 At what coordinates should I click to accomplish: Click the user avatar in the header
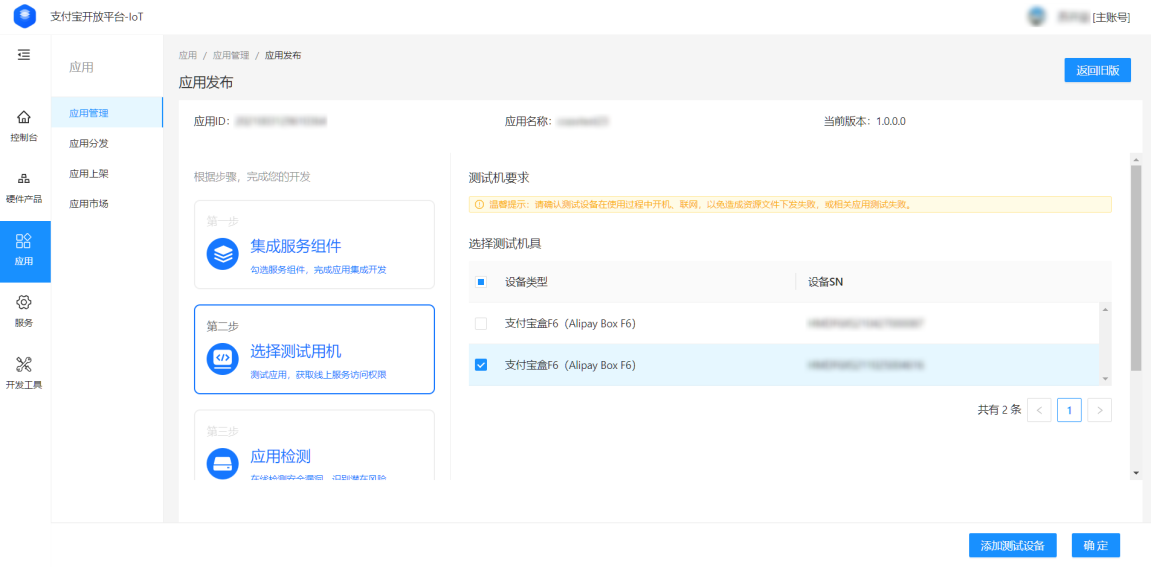point(1036,17)
